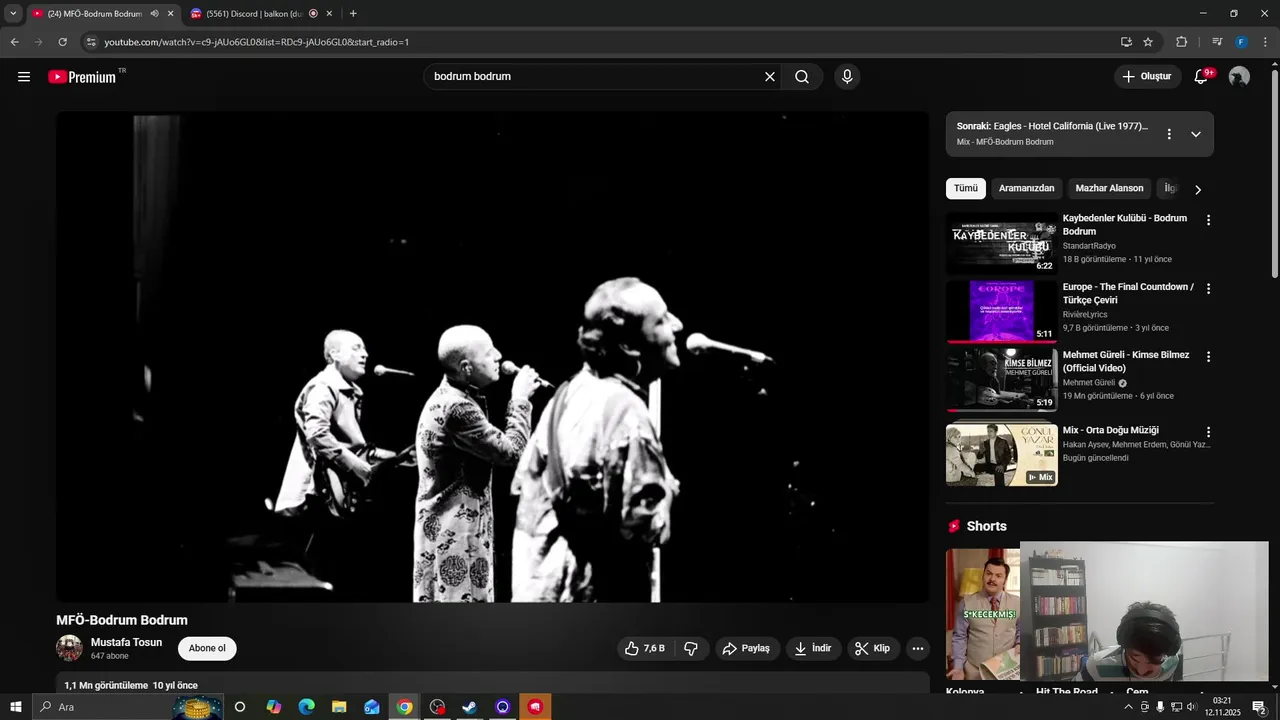Expand the Mix playlist panel chevron
1280x720 pixels.
pyautogui.click(x=1195, y=134)
